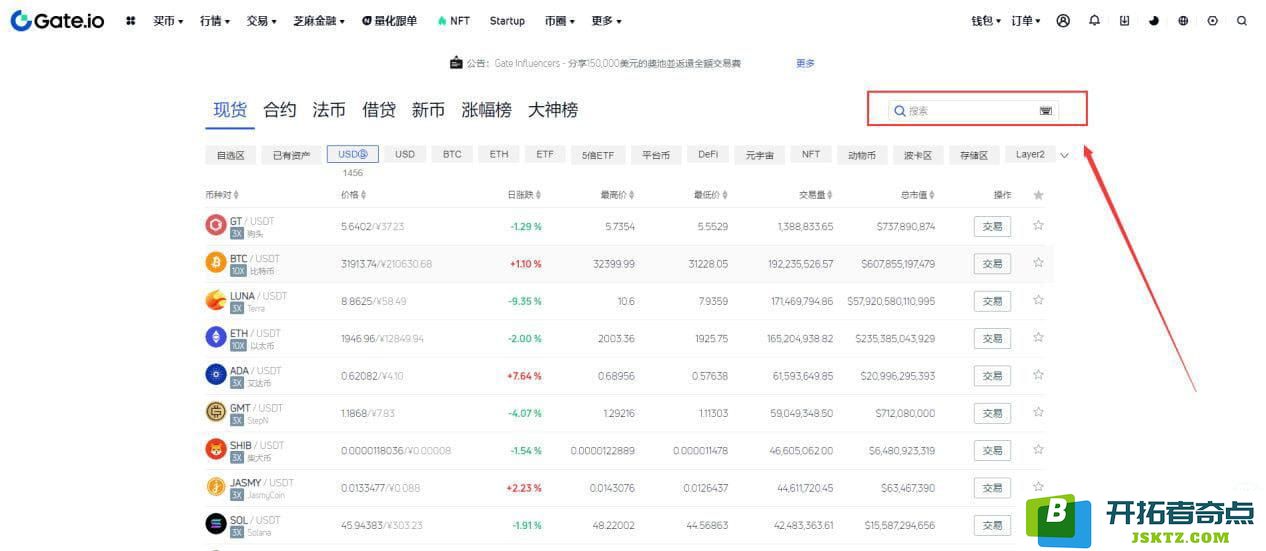Viewport: 1266px width, 551px height.
Task: Click 交易 button for the SOL/USDT row
Action: click(x=992, y=525)
